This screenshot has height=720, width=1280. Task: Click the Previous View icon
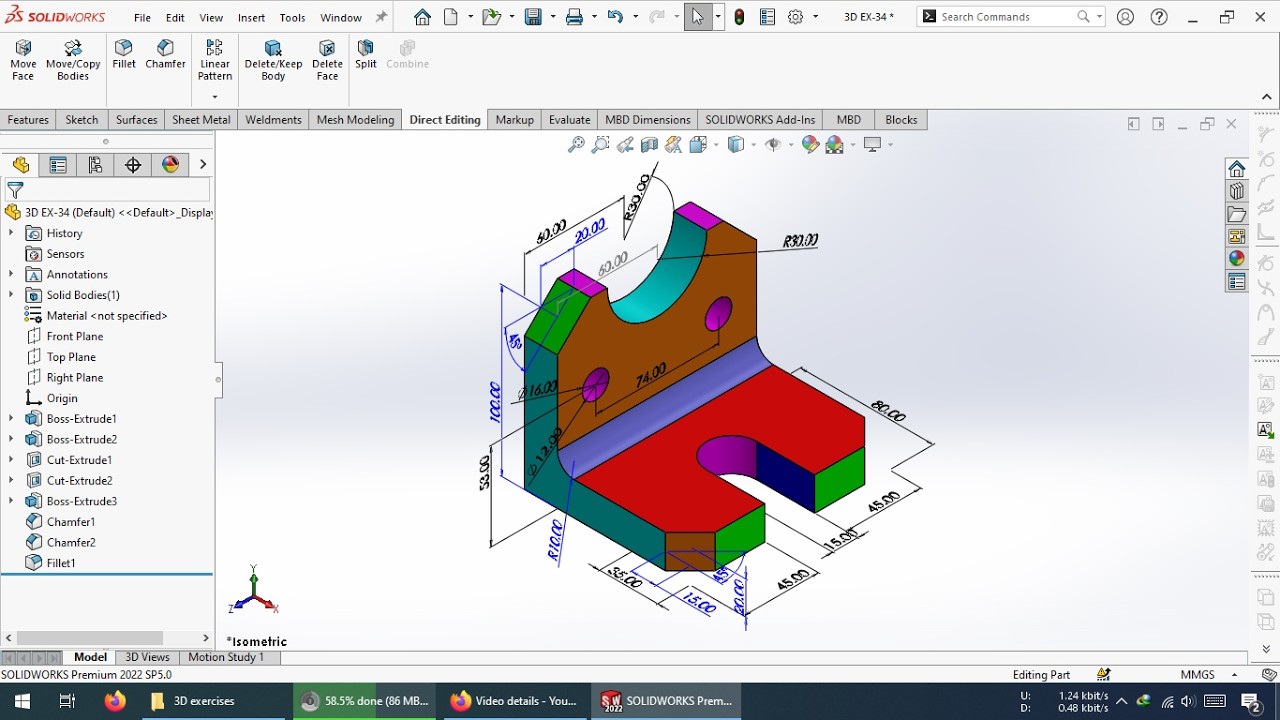625,145
